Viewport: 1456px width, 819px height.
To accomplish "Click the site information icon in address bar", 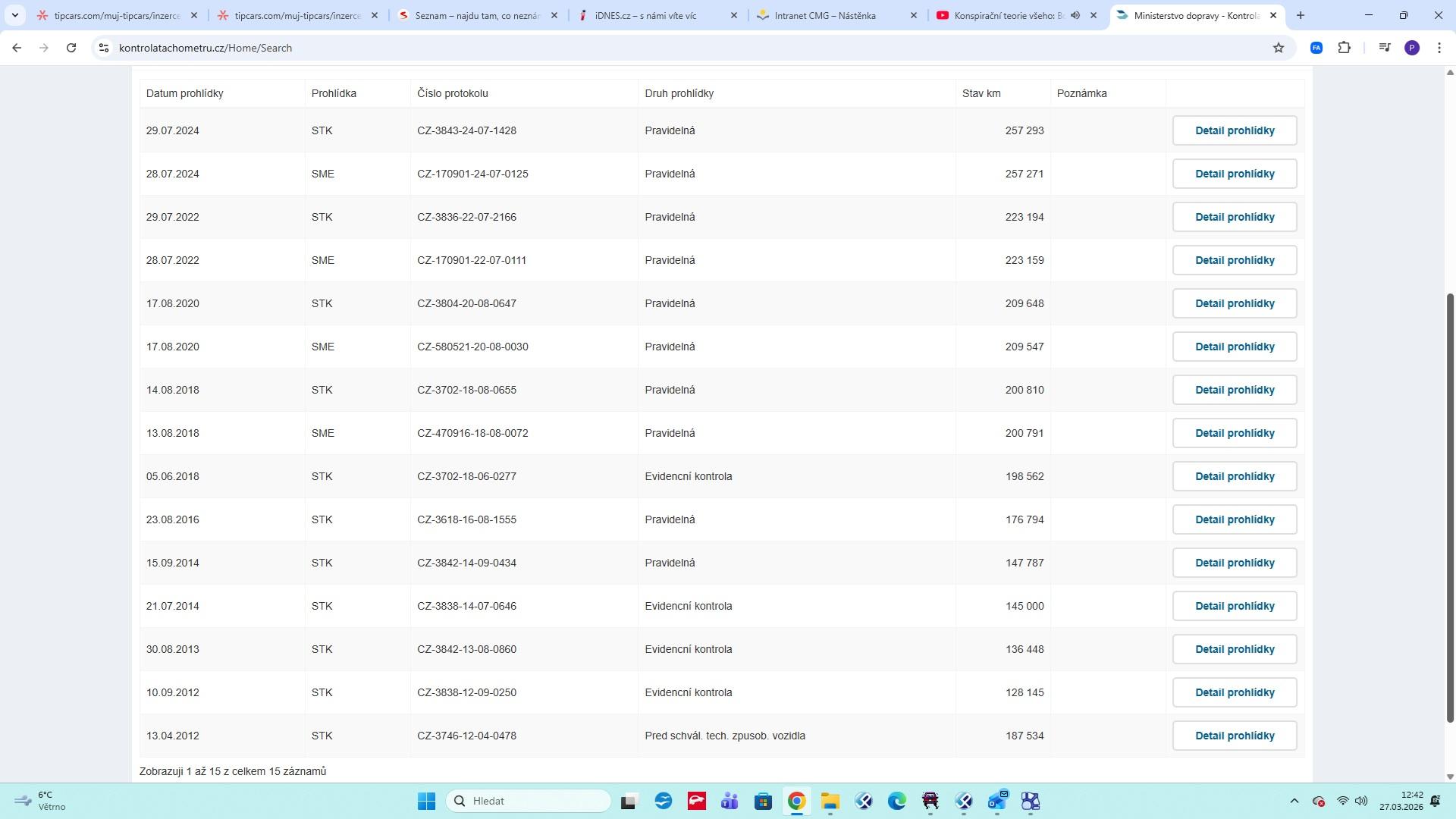I will (104, 48).
